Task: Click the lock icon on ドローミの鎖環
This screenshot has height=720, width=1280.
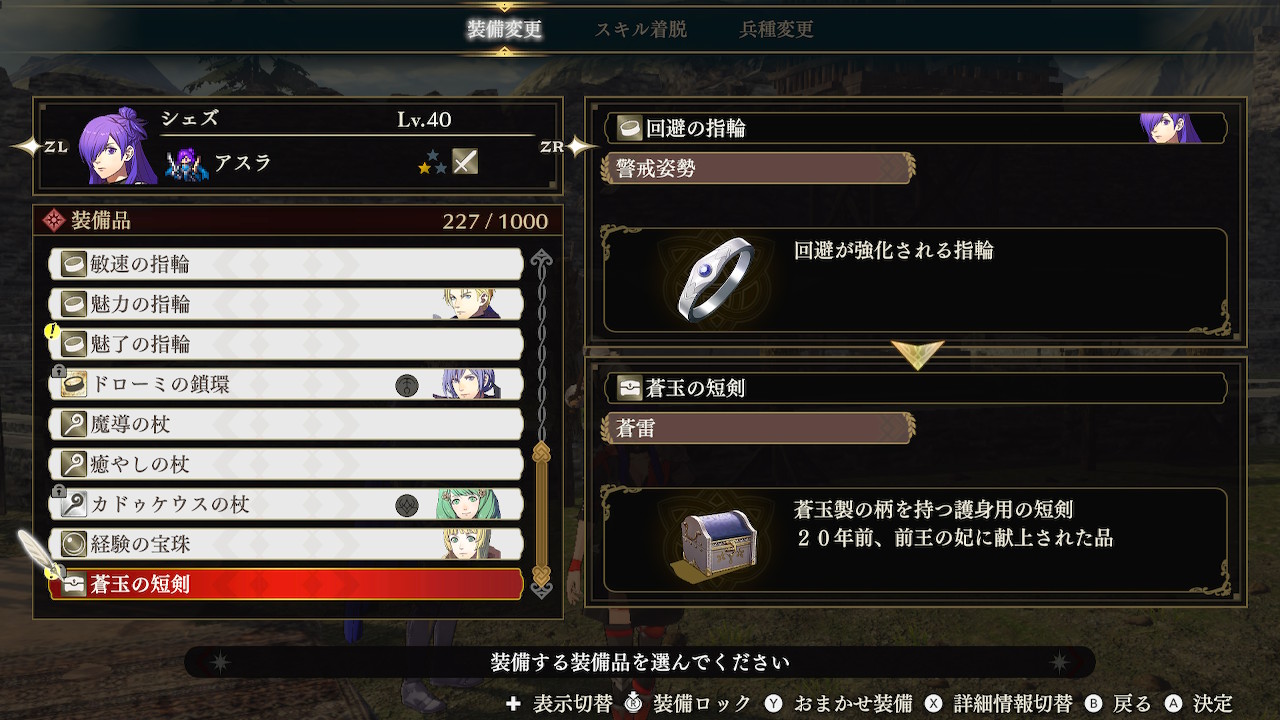Action: click(x=58, y=371)
